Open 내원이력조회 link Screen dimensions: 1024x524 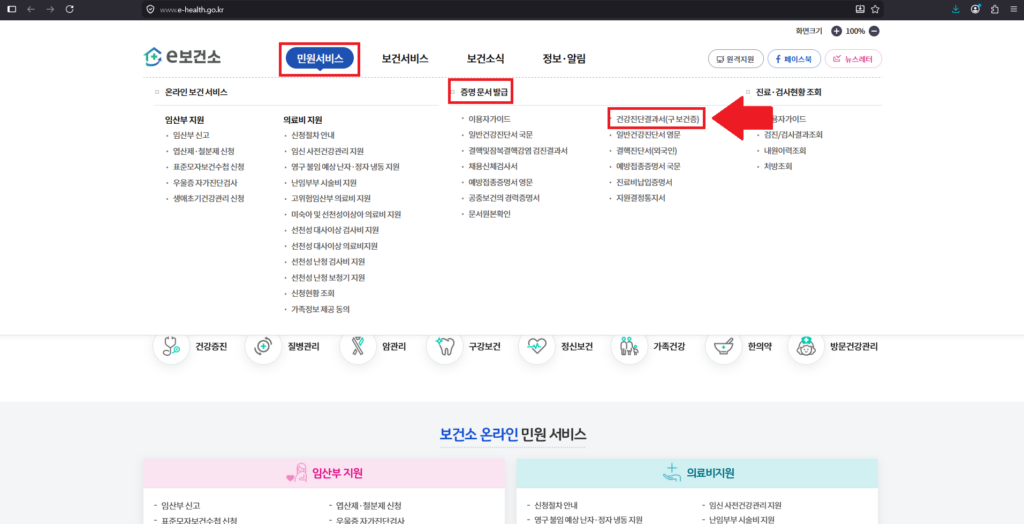click(785, 151)
